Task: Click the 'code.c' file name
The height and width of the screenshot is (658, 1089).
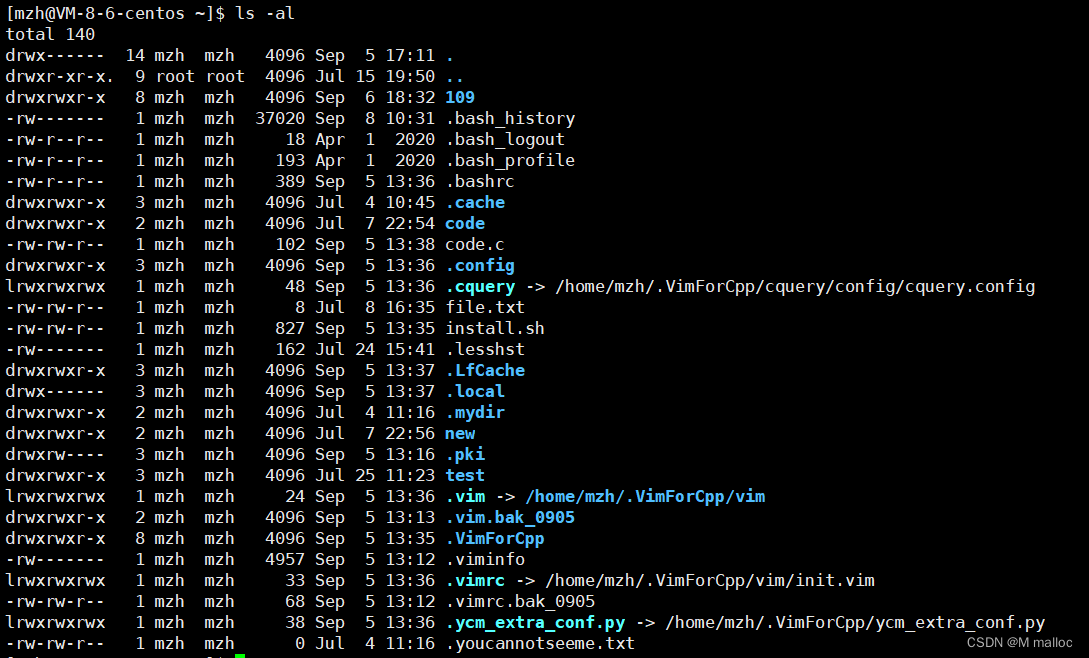Action: click(x=474, y=245)
